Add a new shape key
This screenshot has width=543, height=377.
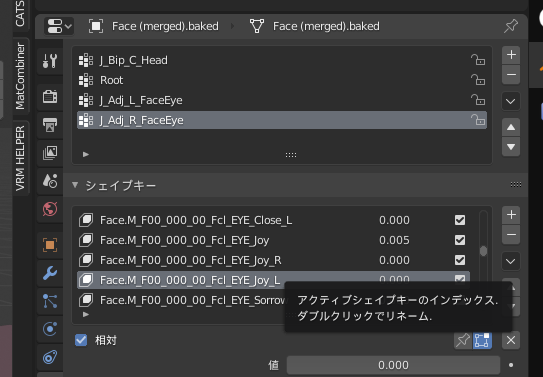pos(511,215)
